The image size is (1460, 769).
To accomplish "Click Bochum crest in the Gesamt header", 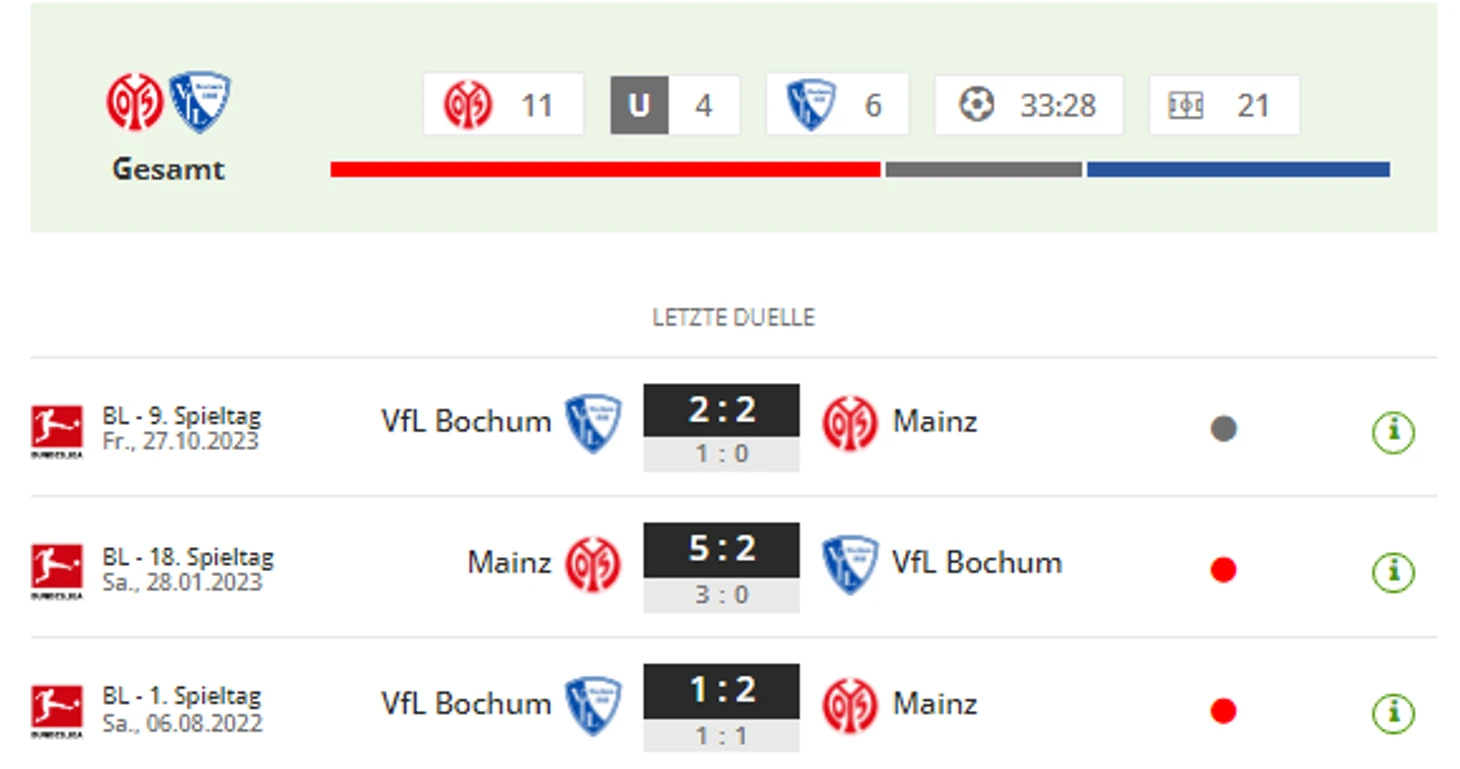I will click(200, 102).
